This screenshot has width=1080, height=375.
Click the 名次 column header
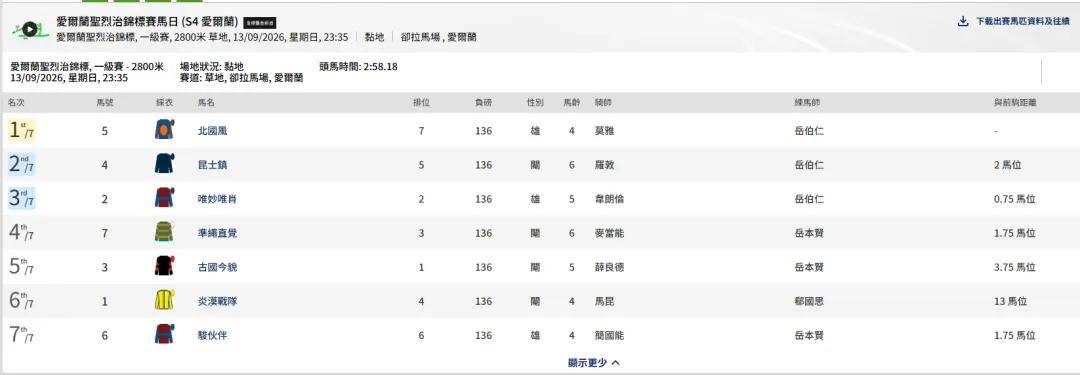click(16, 103)
